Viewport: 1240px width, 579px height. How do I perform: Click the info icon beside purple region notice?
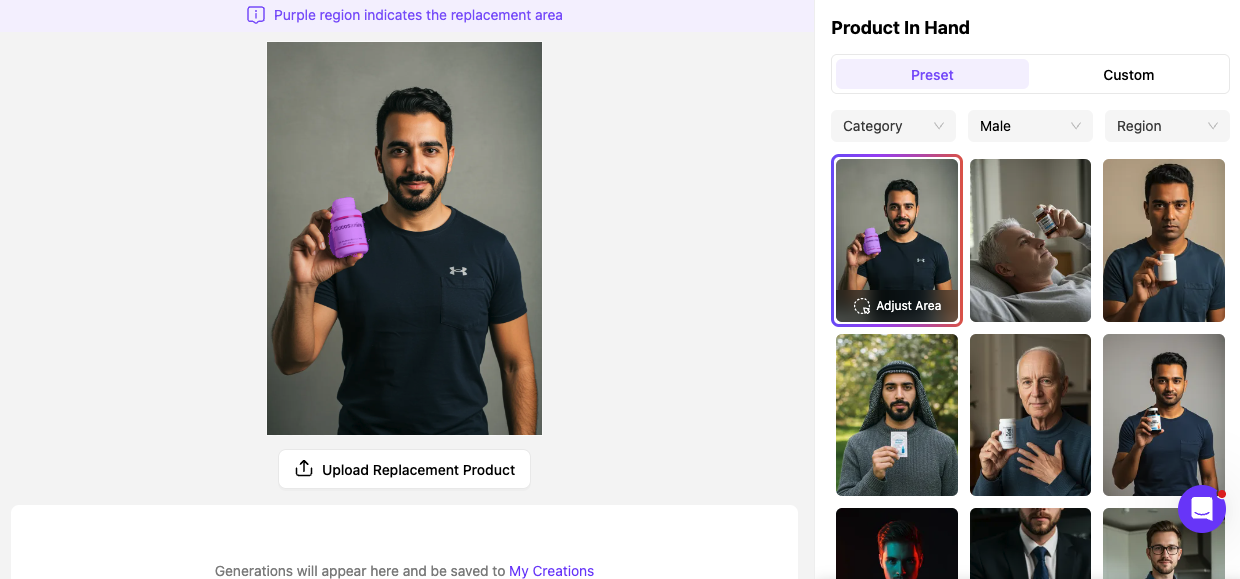pos(256,15)
